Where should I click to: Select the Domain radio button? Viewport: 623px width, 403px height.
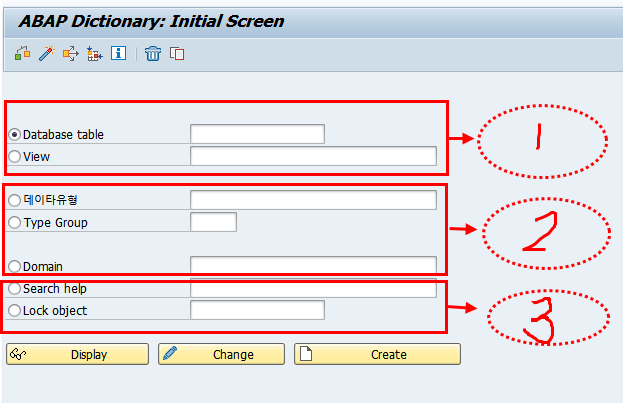pyautogui.click(x=14, y=266)
